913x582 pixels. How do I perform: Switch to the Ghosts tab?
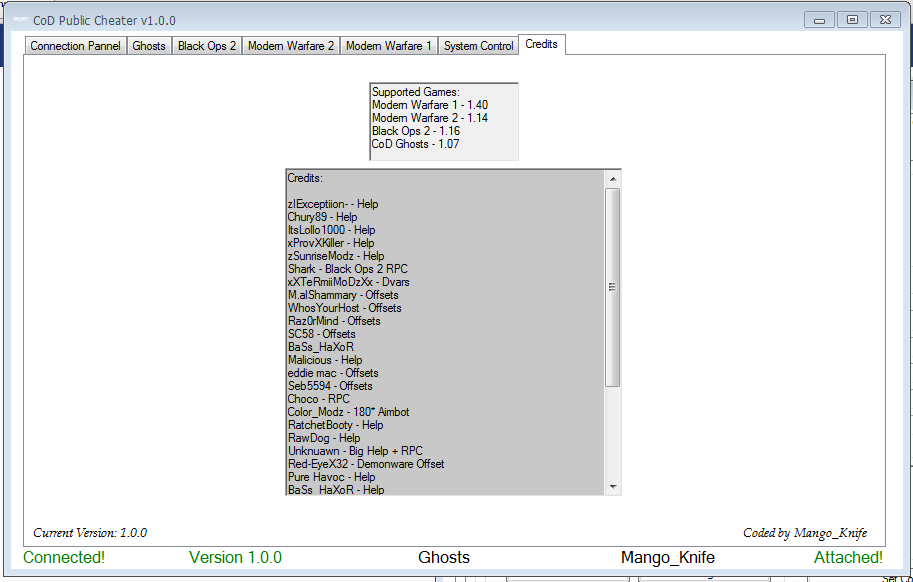149,46
